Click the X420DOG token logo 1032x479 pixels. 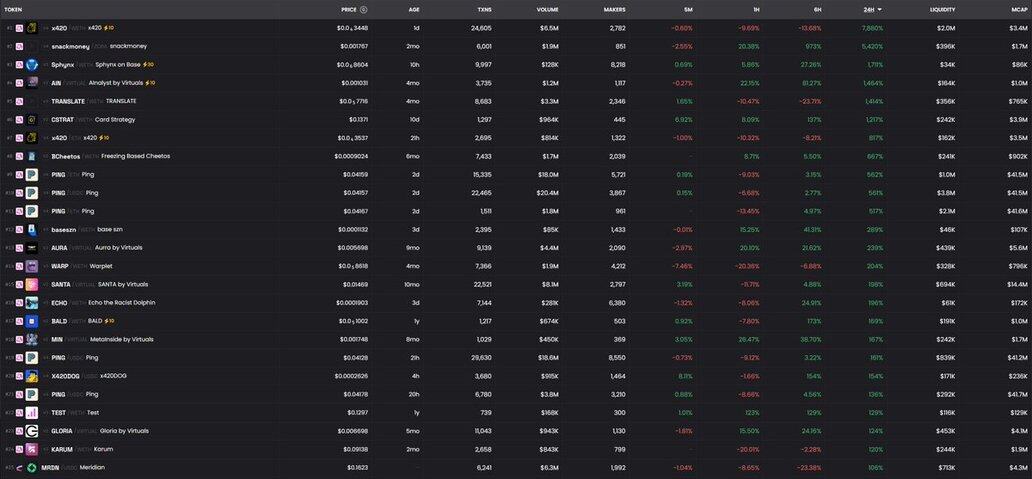(x=32, y=376)
